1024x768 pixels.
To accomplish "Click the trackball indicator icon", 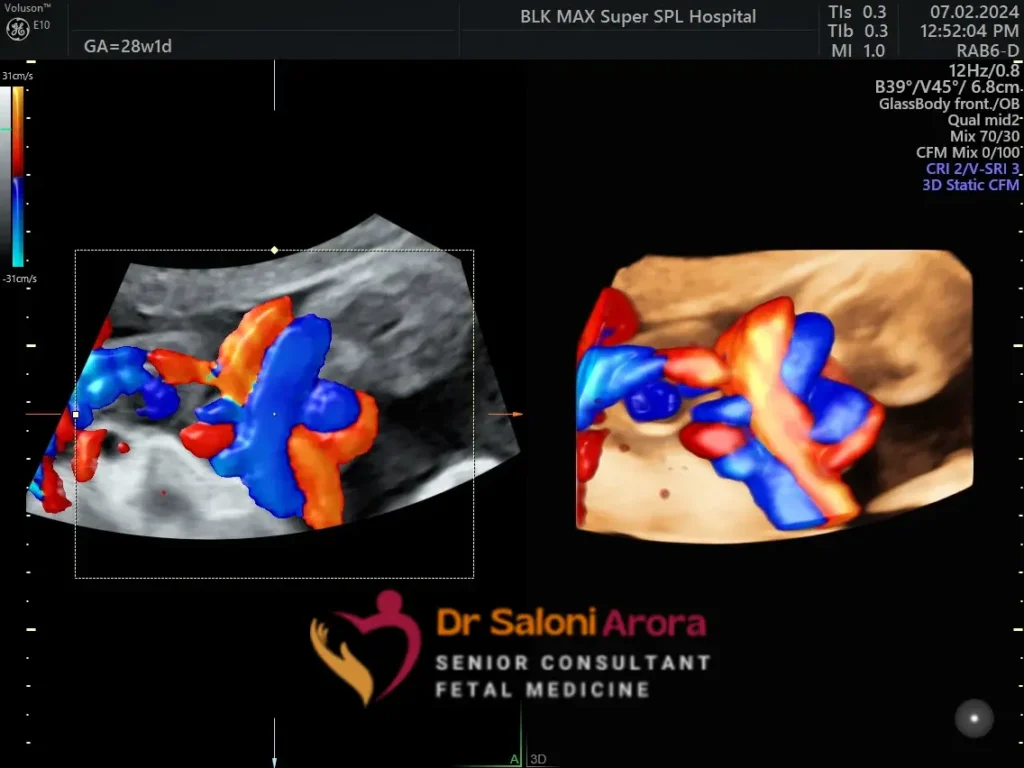I will click(x=974, y=718).
